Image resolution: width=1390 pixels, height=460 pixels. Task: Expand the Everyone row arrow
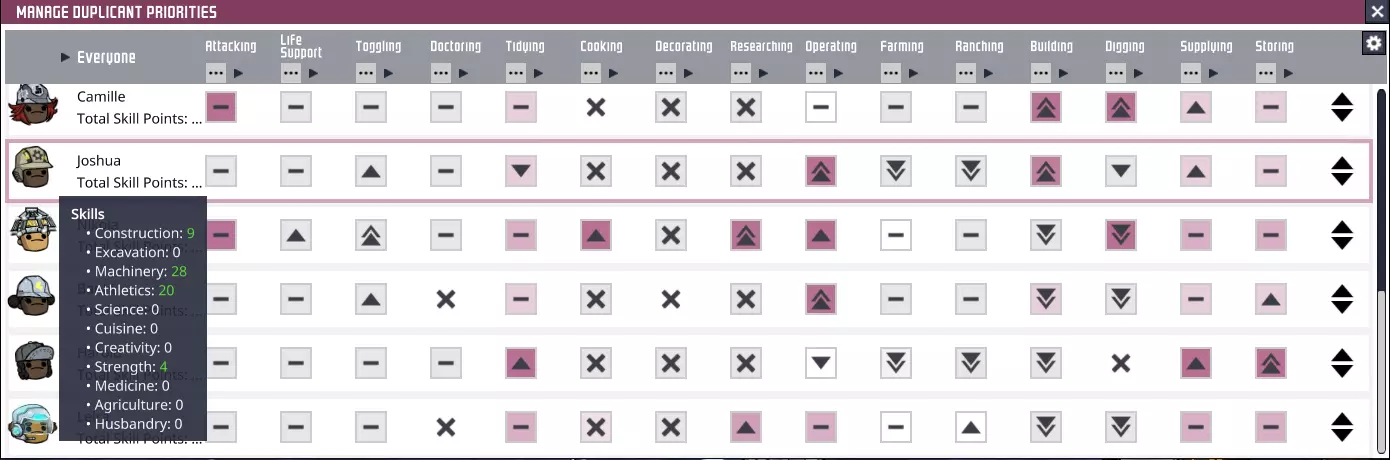tap(65, 57)
